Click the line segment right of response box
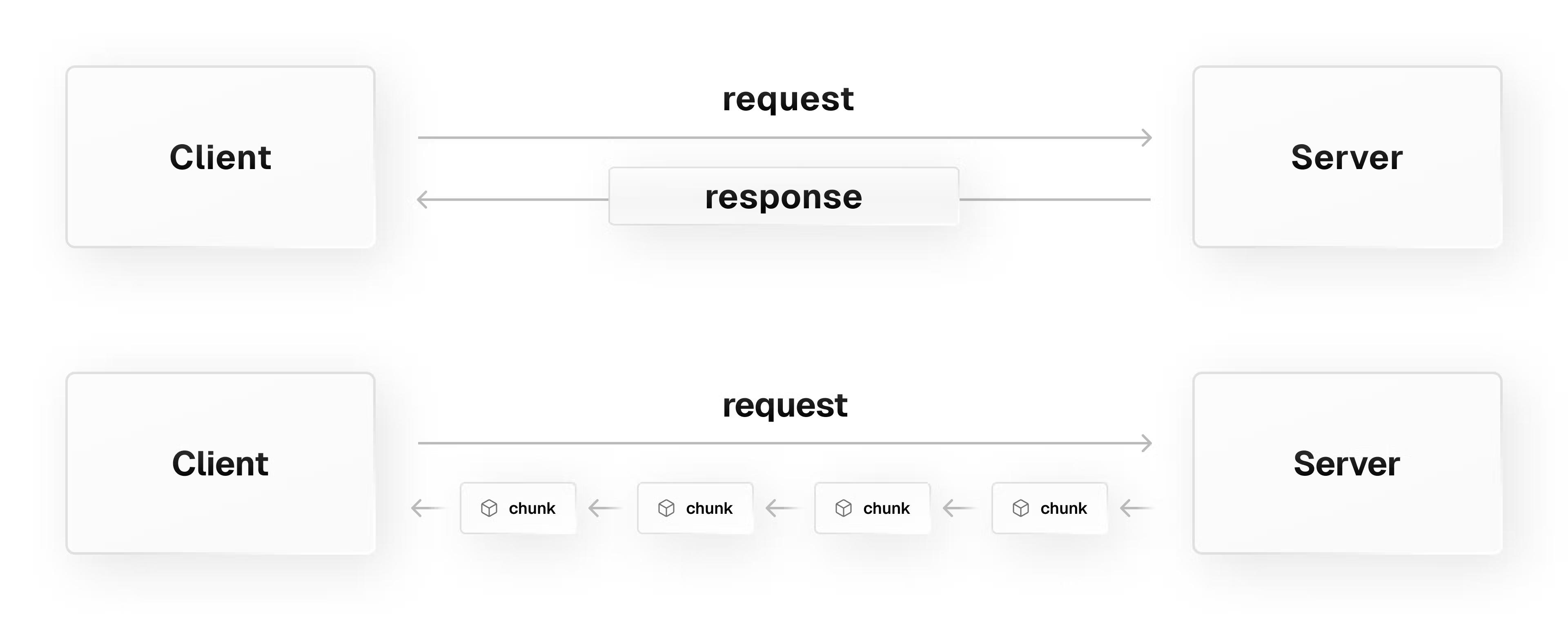 pyautogui.click(x=1054, y=199)
